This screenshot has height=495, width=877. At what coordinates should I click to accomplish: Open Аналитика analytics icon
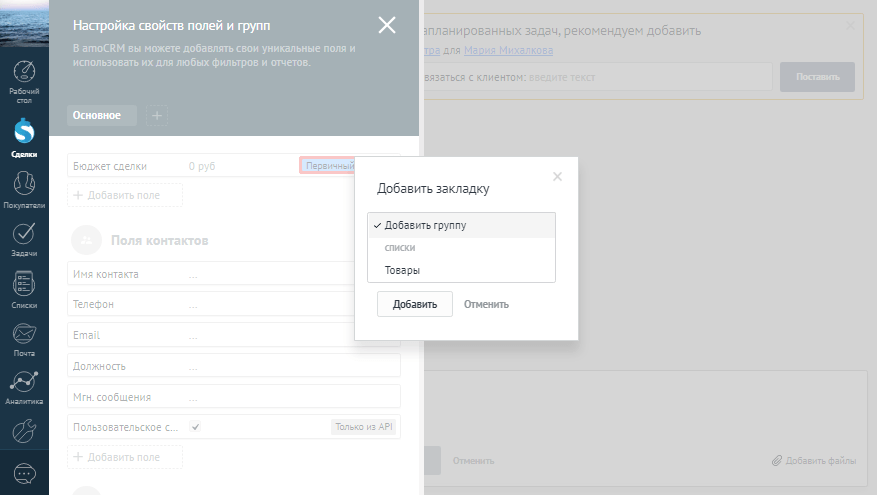point(24,387)
